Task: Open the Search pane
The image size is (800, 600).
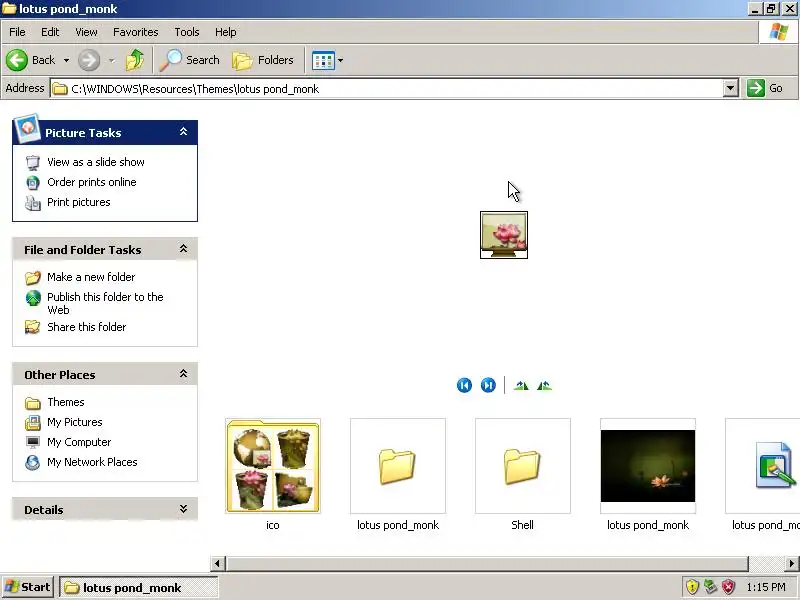Action: coord(190,60)
